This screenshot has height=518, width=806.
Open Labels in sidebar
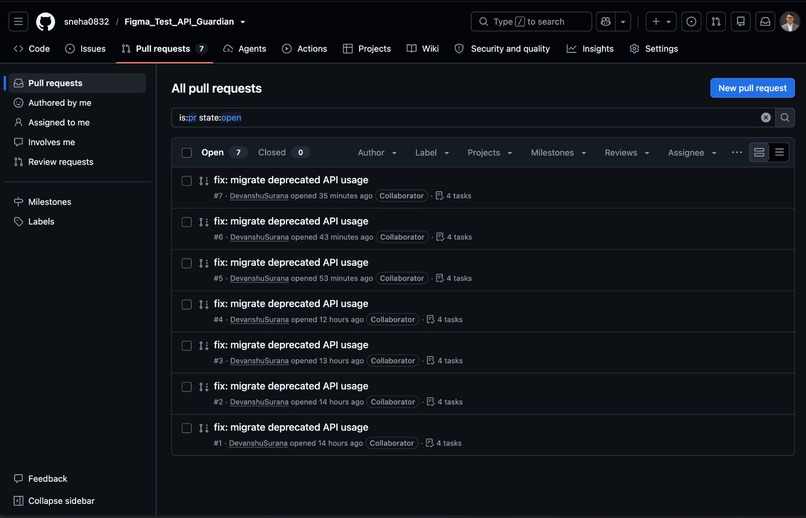coord(77,221)
